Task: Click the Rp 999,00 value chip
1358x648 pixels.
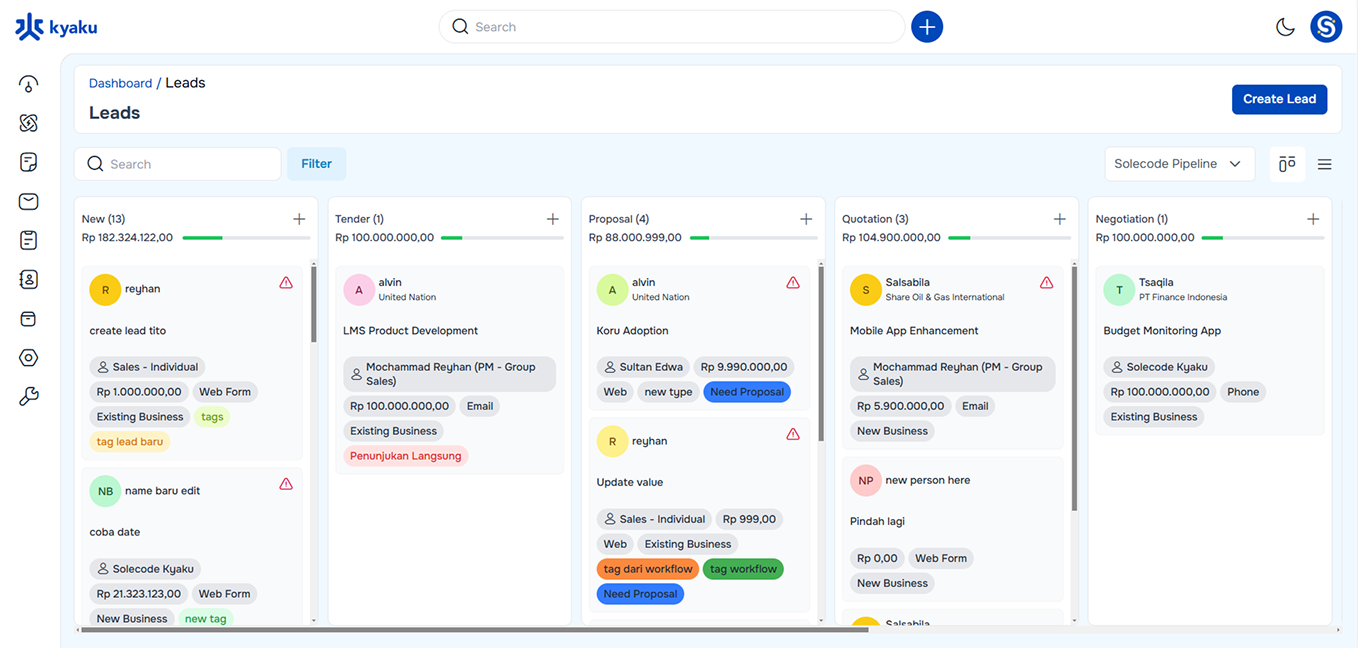Action: click(749, 519)
